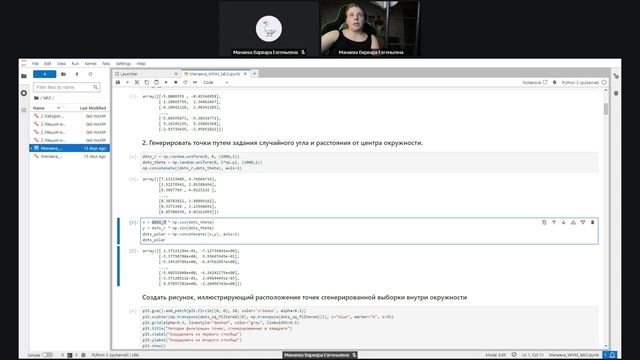Viewport: 640px width, 360px height.
Task: Run the selected cell
Action: (166, 82)
